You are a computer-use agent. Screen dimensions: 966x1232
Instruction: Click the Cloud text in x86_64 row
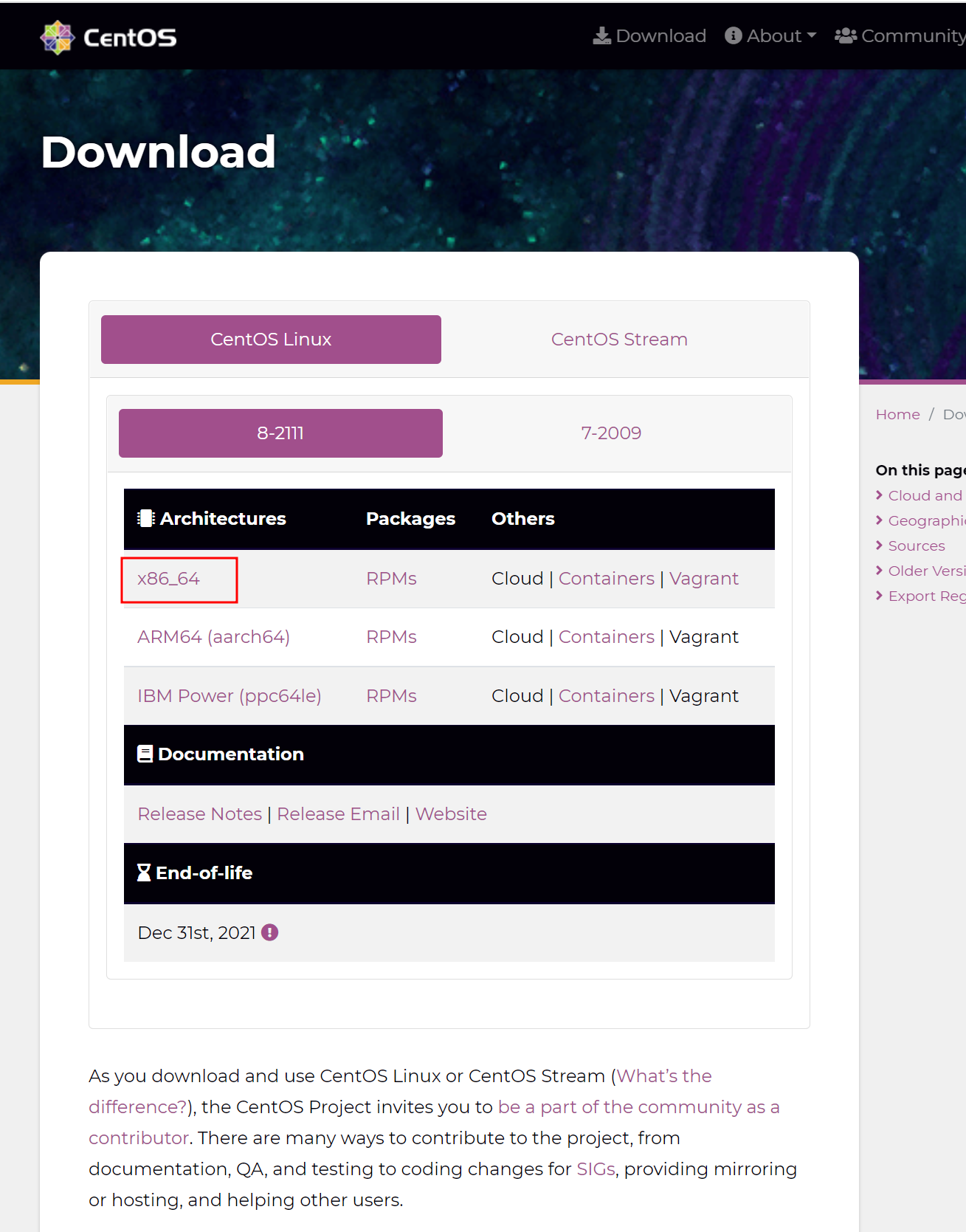(517, 579)
